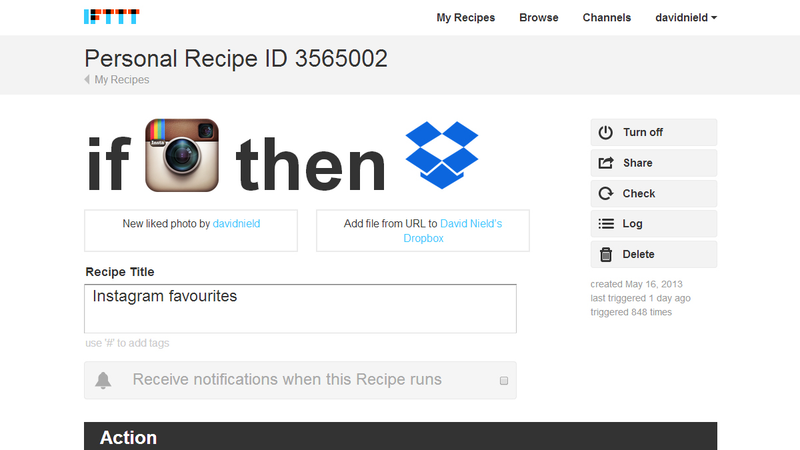The height and width of the screenshot is (450, 800).
Task: Open the David Nield's Dropbox link
Action: [x=453, y=231]
